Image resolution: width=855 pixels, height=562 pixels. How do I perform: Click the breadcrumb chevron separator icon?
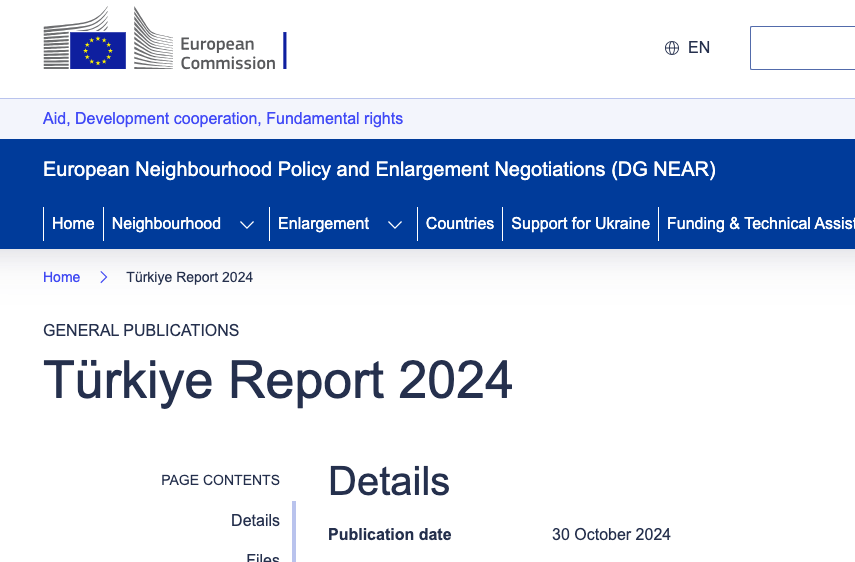click(x=104, y=277)
